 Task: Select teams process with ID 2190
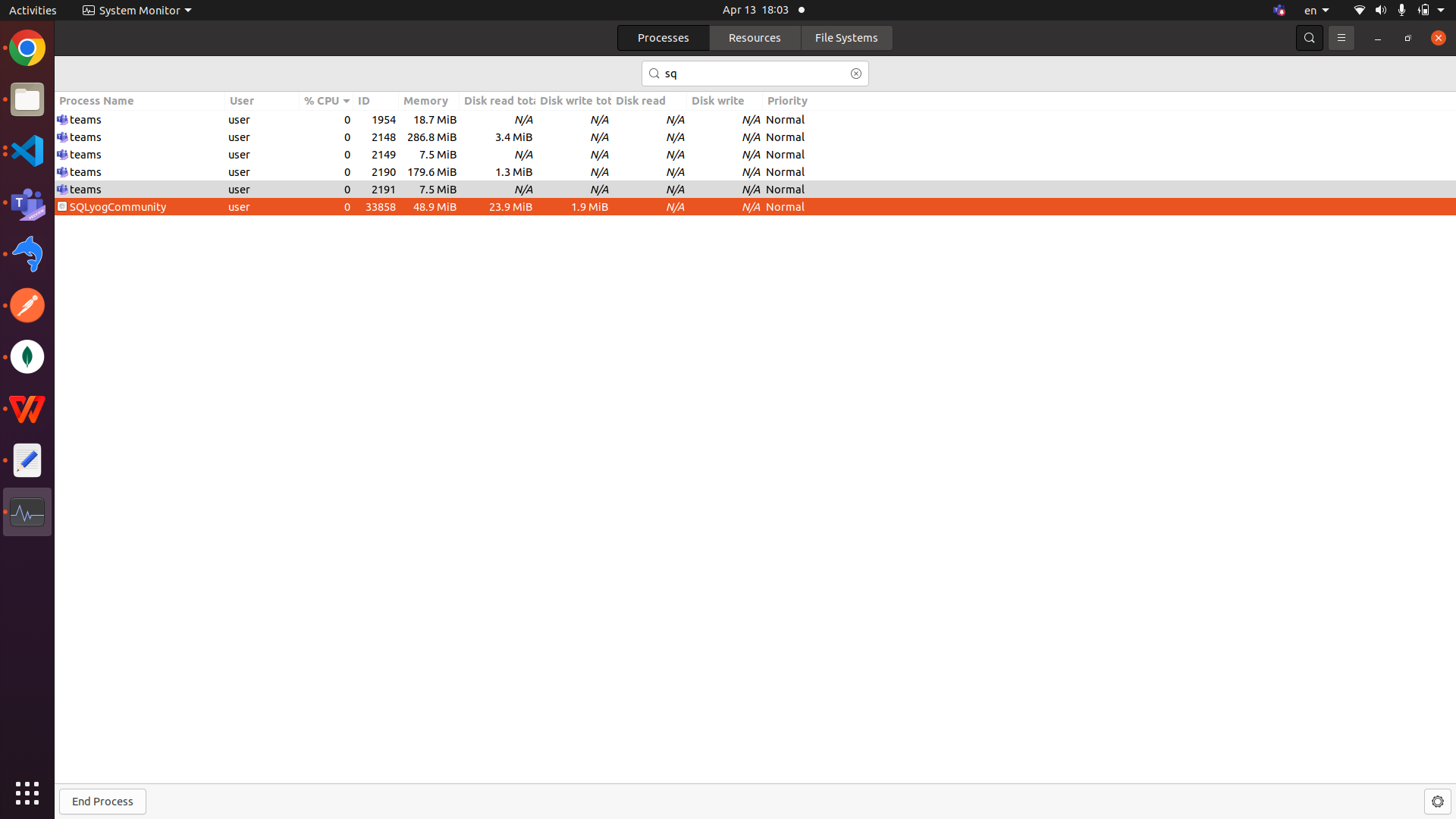pyautogui.click(x=755, y=172)
